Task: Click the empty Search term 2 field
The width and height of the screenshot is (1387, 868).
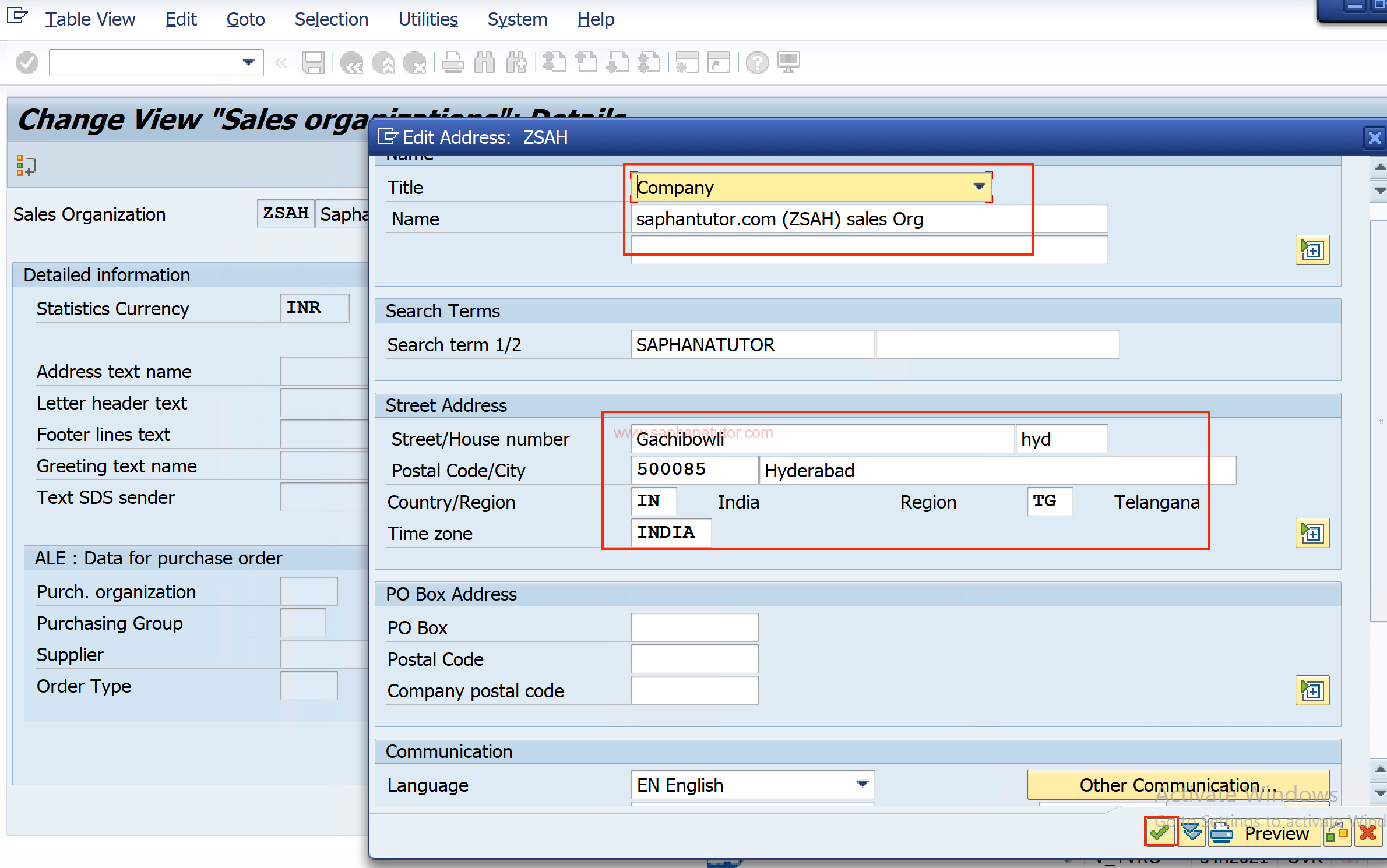Action: pyautogui.click(x=997, y=345)
